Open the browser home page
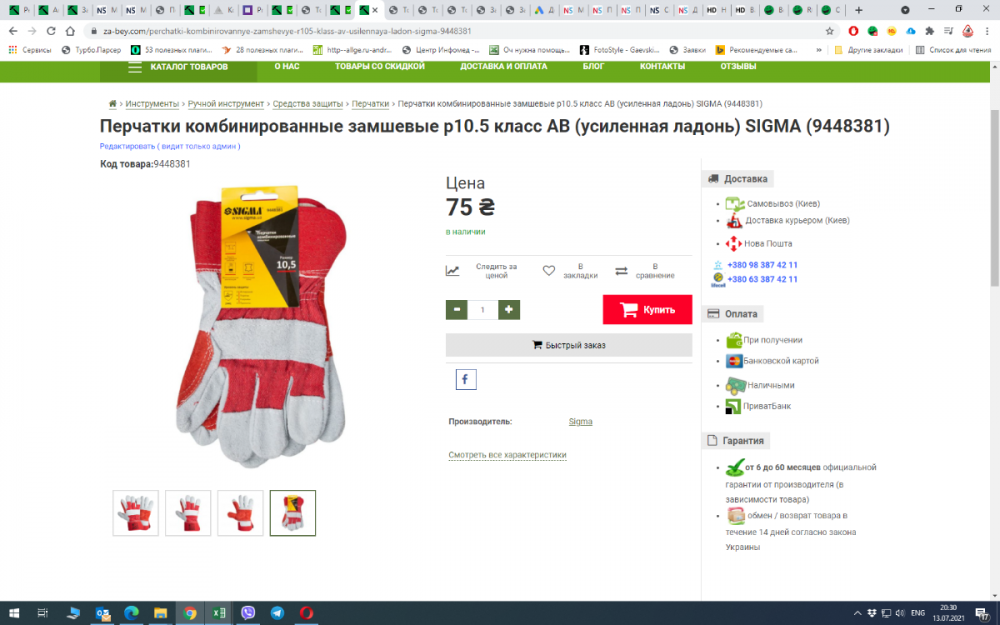The height and width of the screenshot is (625, 1000). point(70,31)
